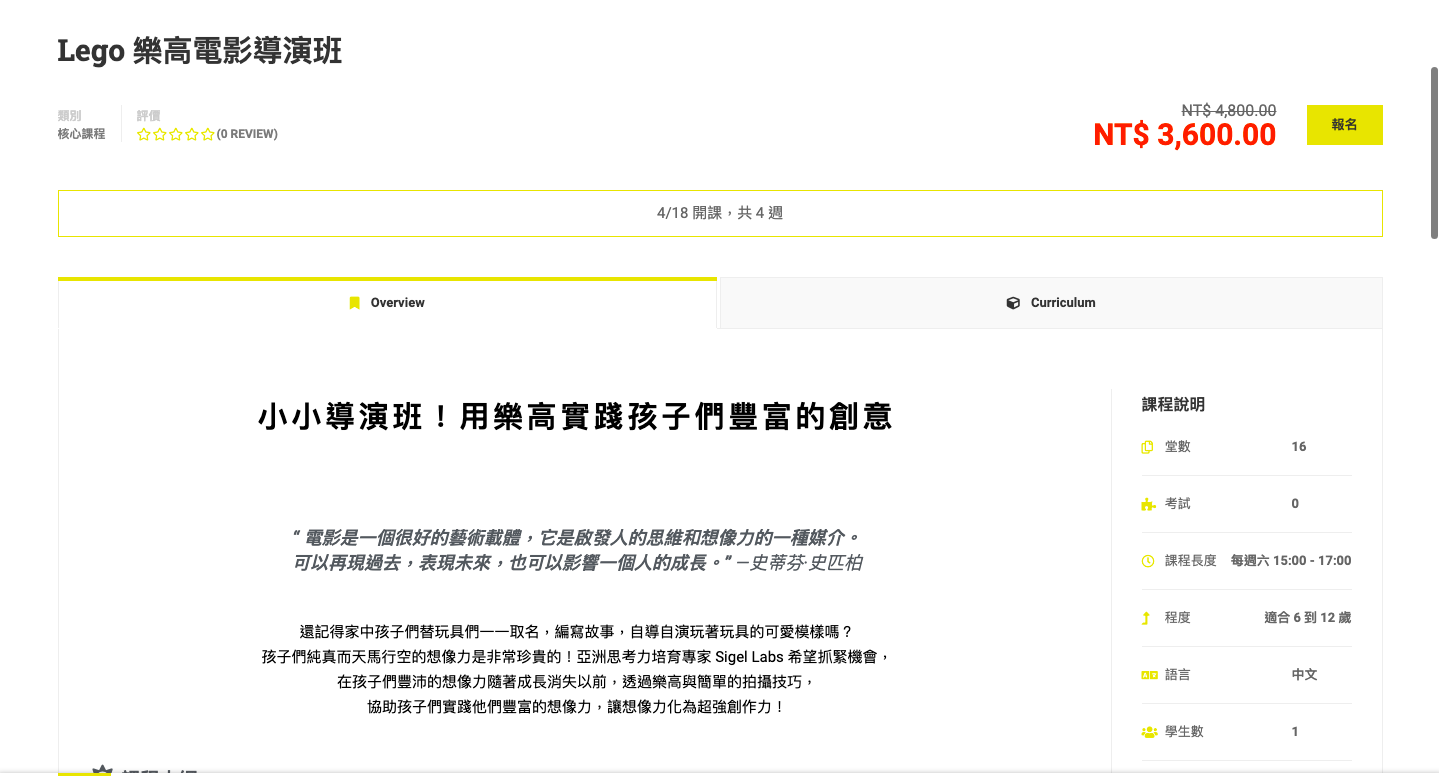This screenshot has height=778, width=1439.
Task: Click the paragraph line mentioning Sigel Labs
Action: [575, 657]
